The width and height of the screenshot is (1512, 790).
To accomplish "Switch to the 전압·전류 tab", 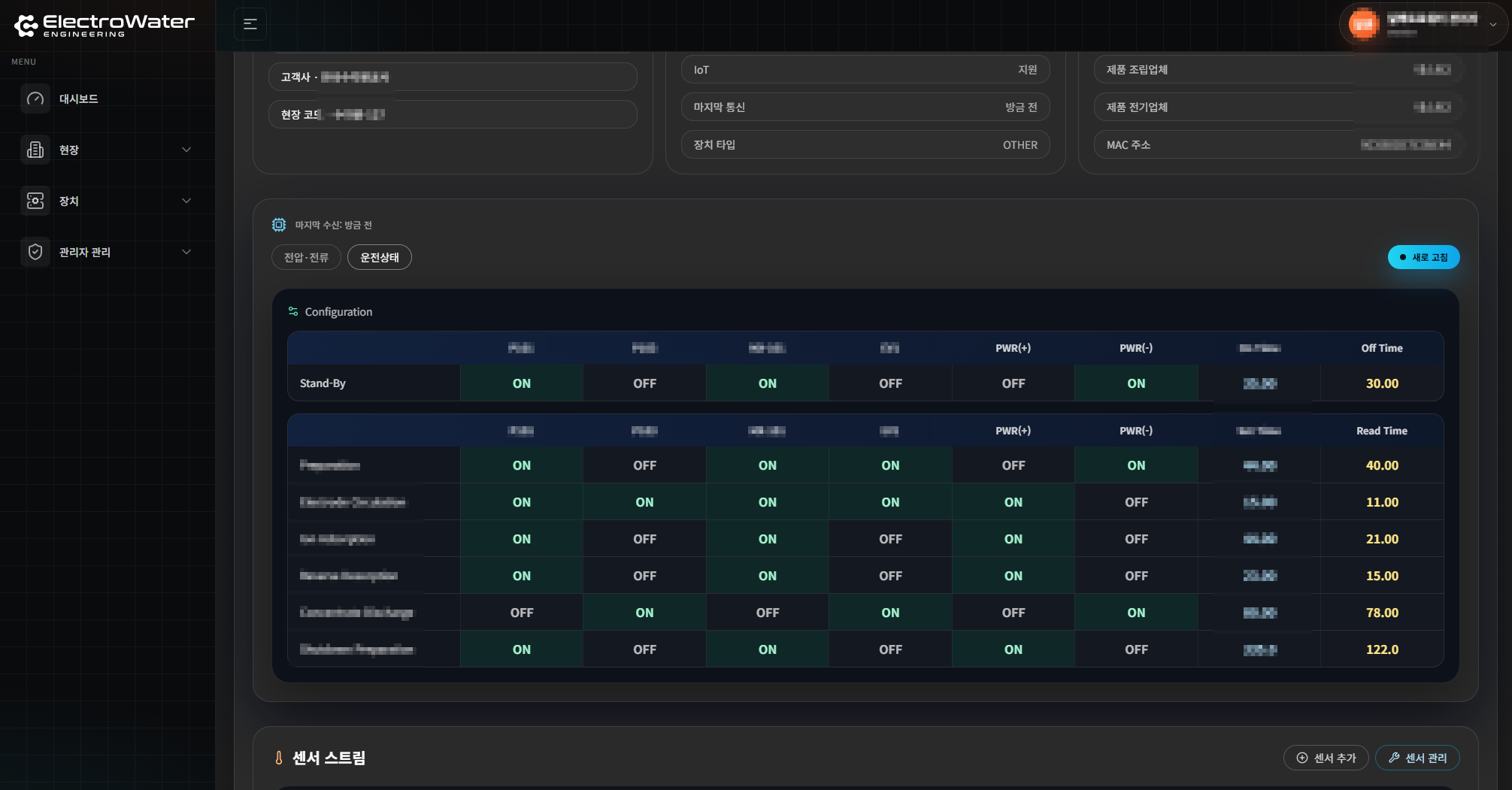I will [x=306, y=257].
